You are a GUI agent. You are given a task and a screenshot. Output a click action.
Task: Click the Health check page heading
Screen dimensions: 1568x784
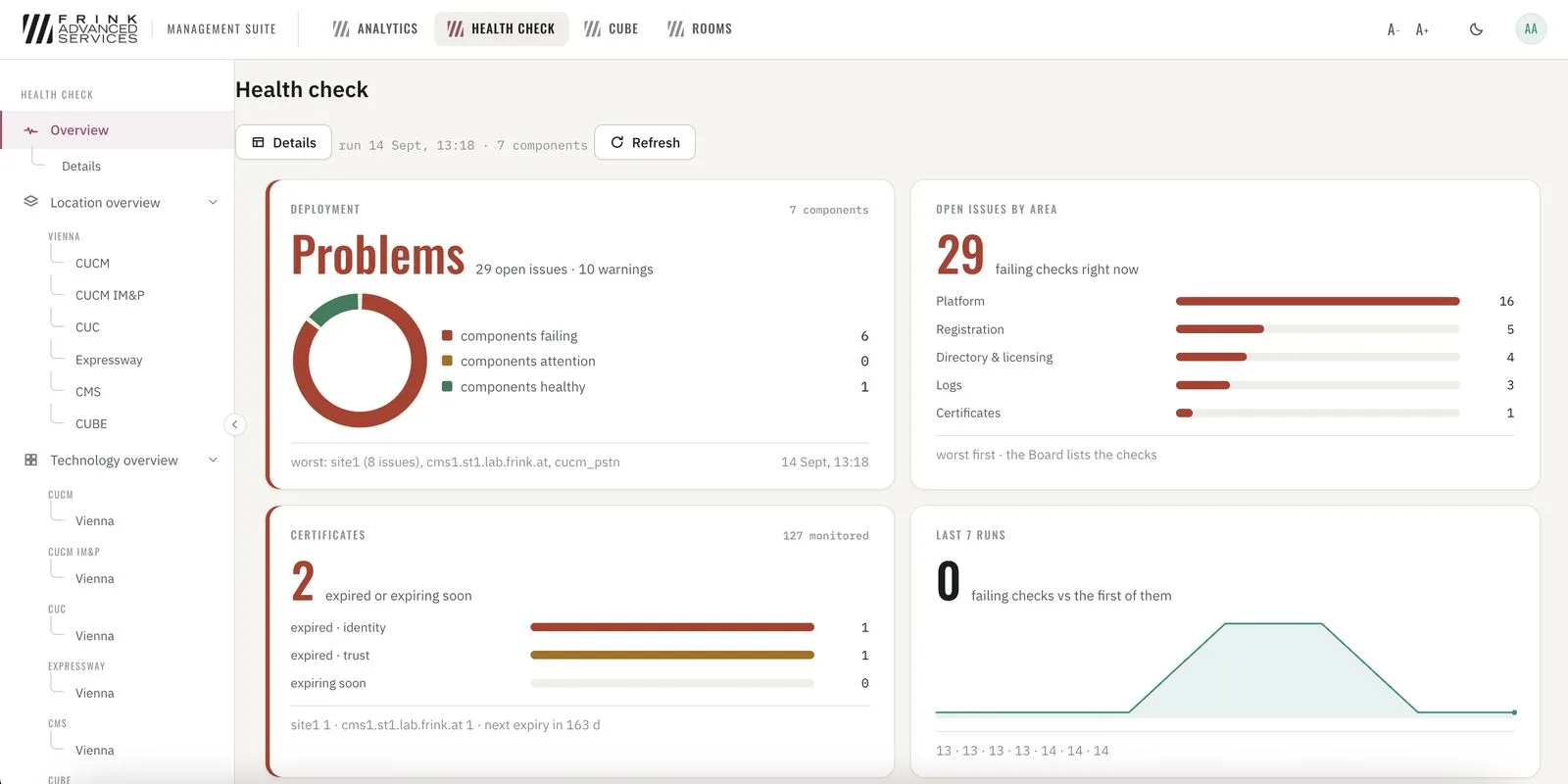coord(302,89)
